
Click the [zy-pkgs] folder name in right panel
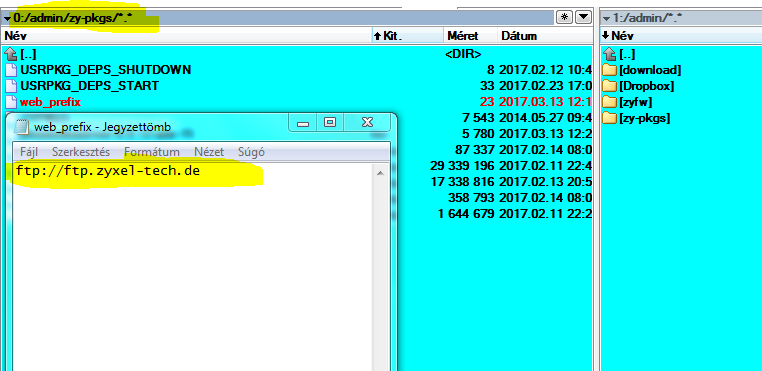[645, 118]
